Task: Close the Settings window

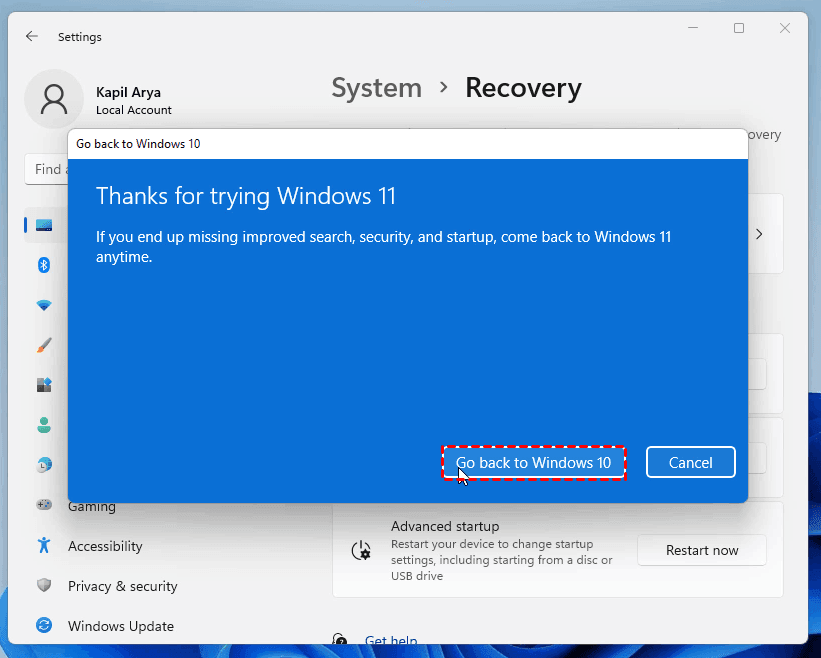Action: tap(784, 28)
